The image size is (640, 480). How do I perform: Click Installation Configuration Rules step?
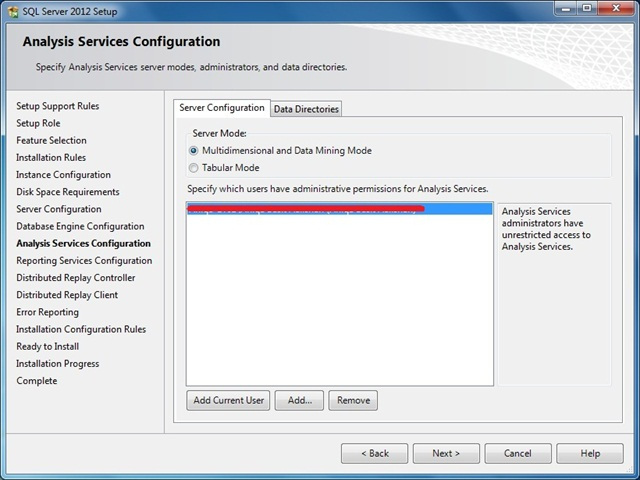point(81,329)
